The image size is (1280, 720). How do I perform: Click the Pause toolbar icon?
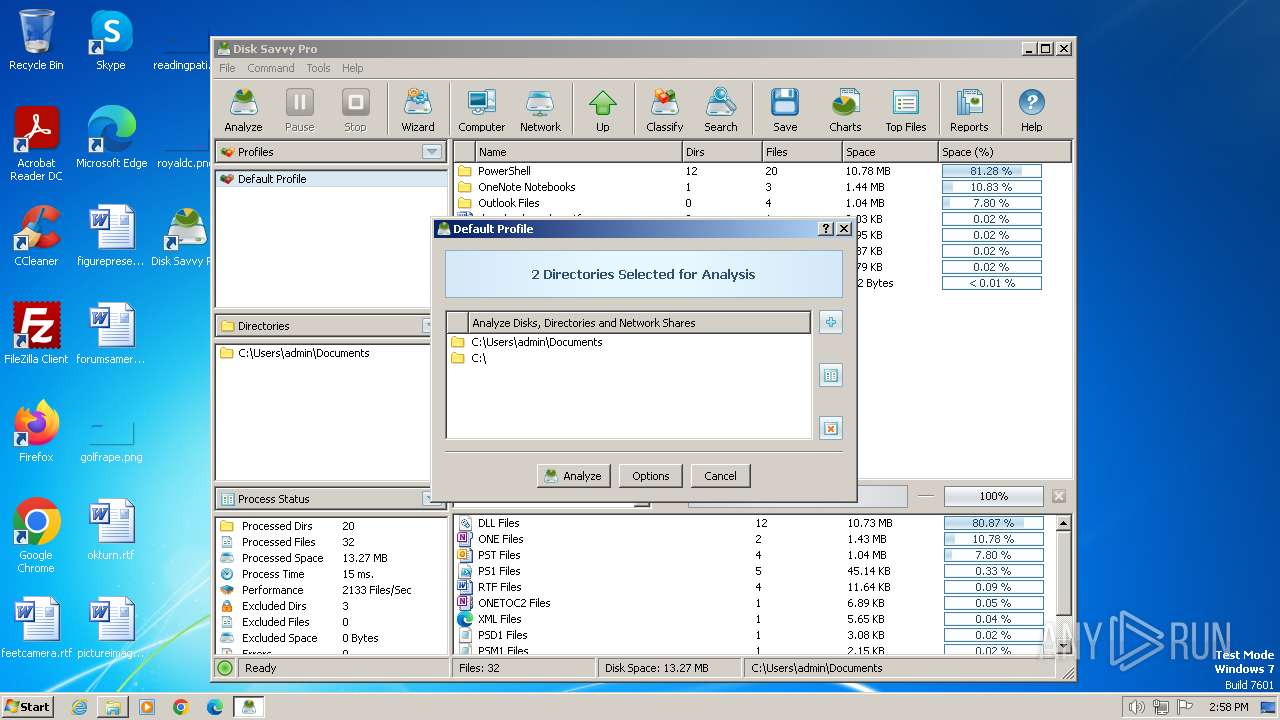point(299,109)
